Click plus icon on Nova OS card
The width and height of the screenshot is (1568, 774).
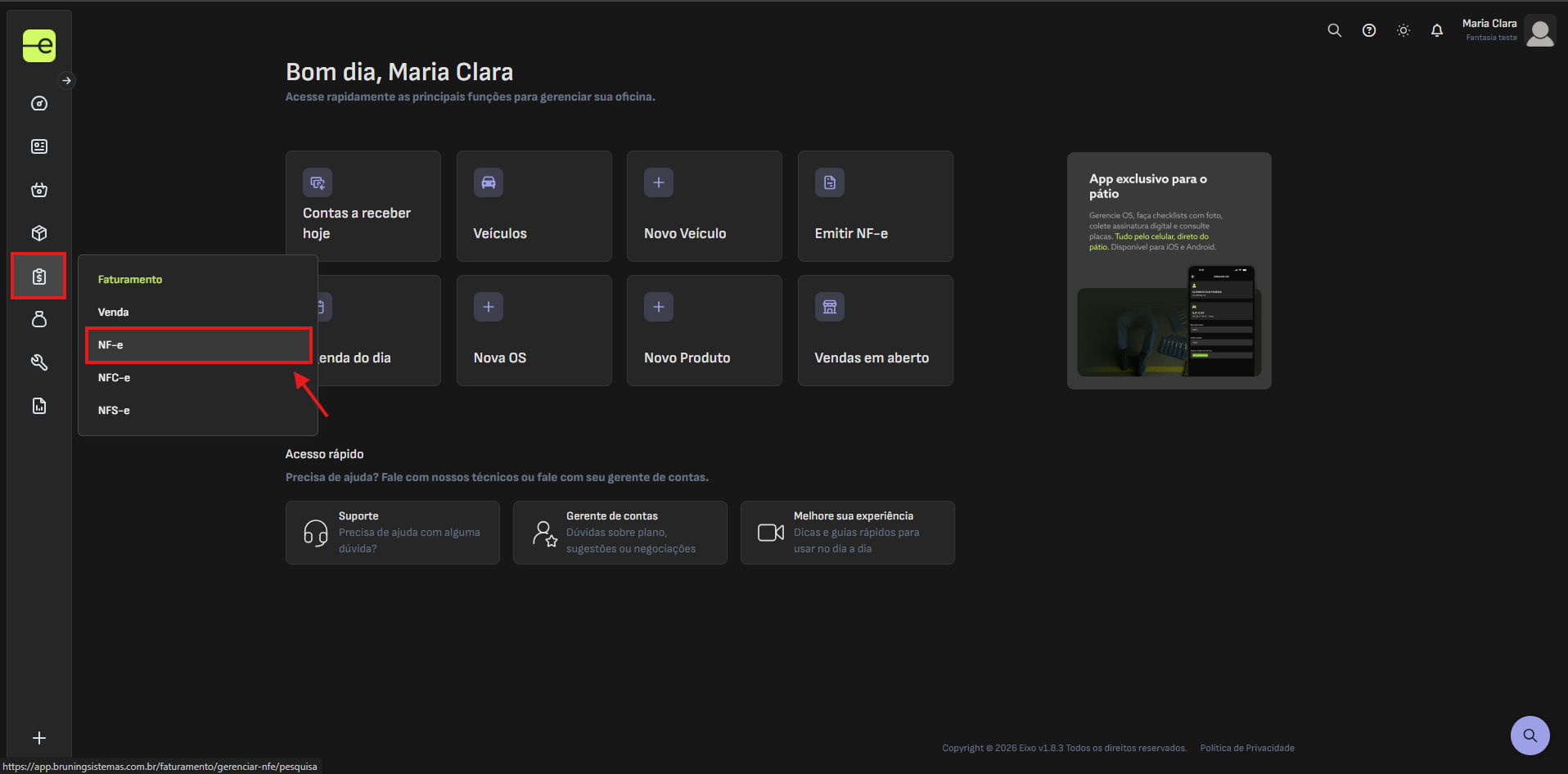click(x=488, y=307)
